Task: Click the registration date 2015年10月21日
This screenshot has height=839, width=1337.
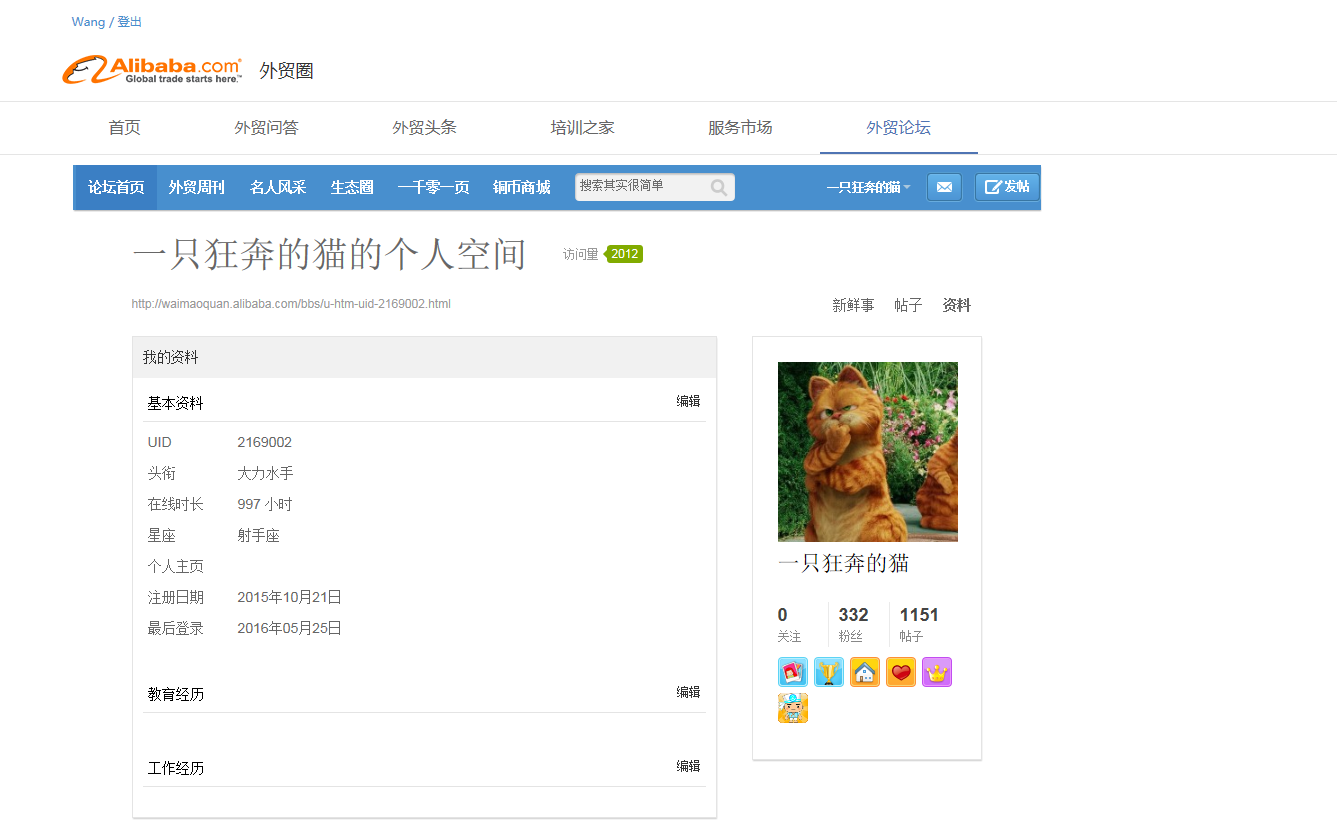Action: pos(290,597)
